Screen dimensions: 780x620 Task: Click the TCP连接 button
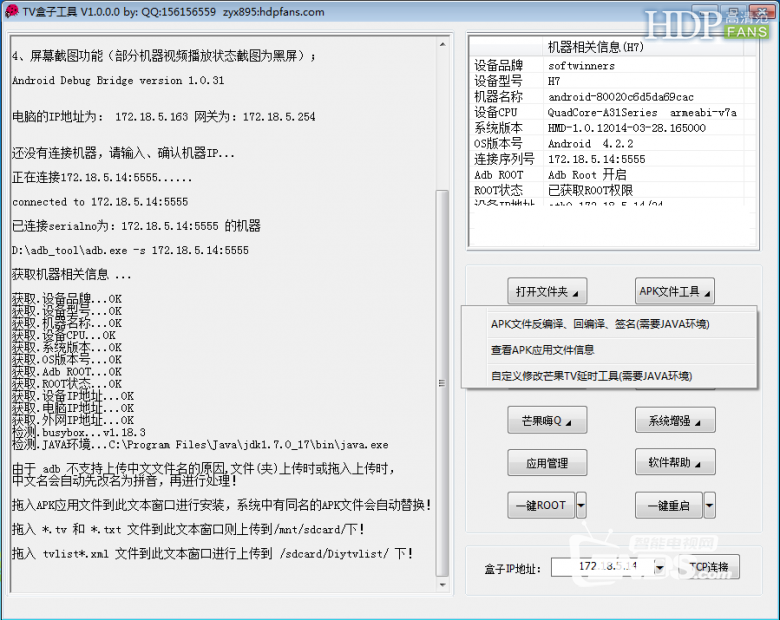click(708, 567)
